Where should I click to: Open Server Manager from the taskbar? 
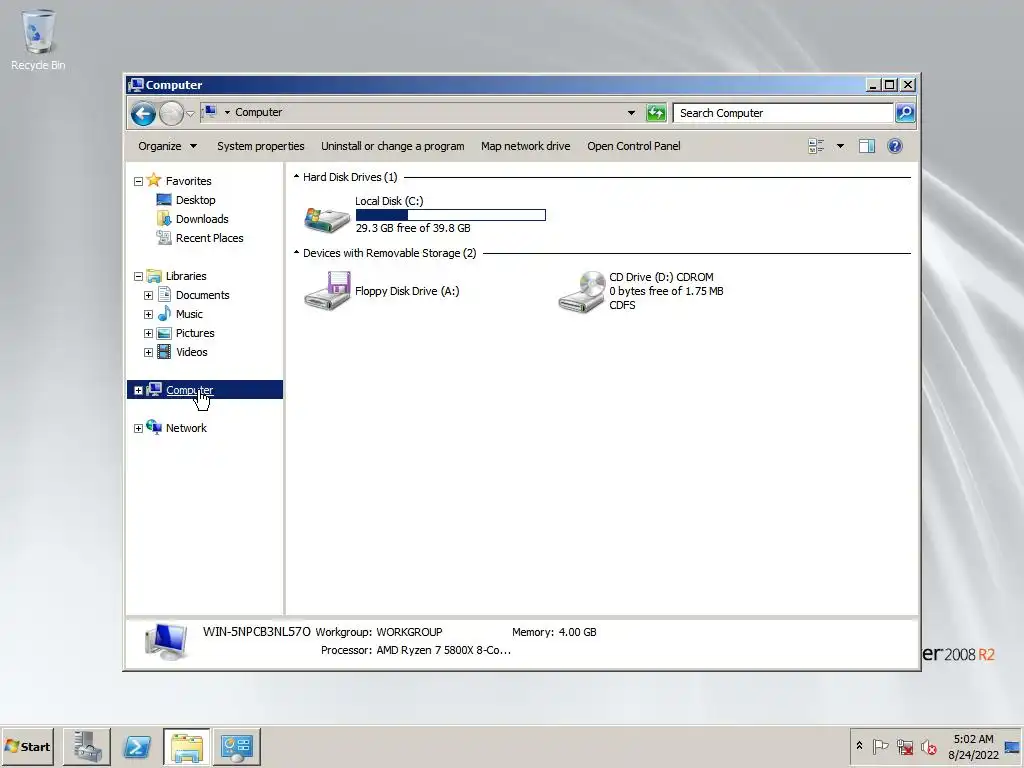pyautogui.click(x=87, y=746)
